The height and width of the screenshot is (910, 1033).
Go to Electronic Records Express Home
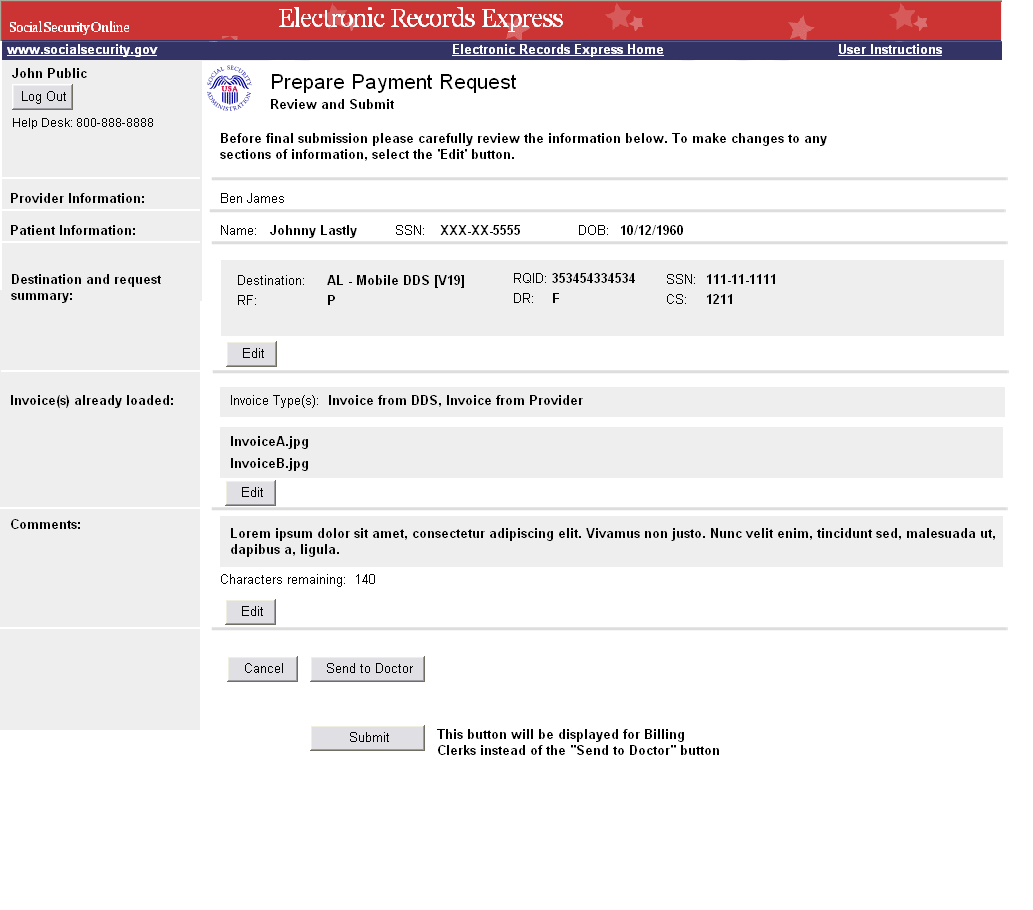[557, 50]
